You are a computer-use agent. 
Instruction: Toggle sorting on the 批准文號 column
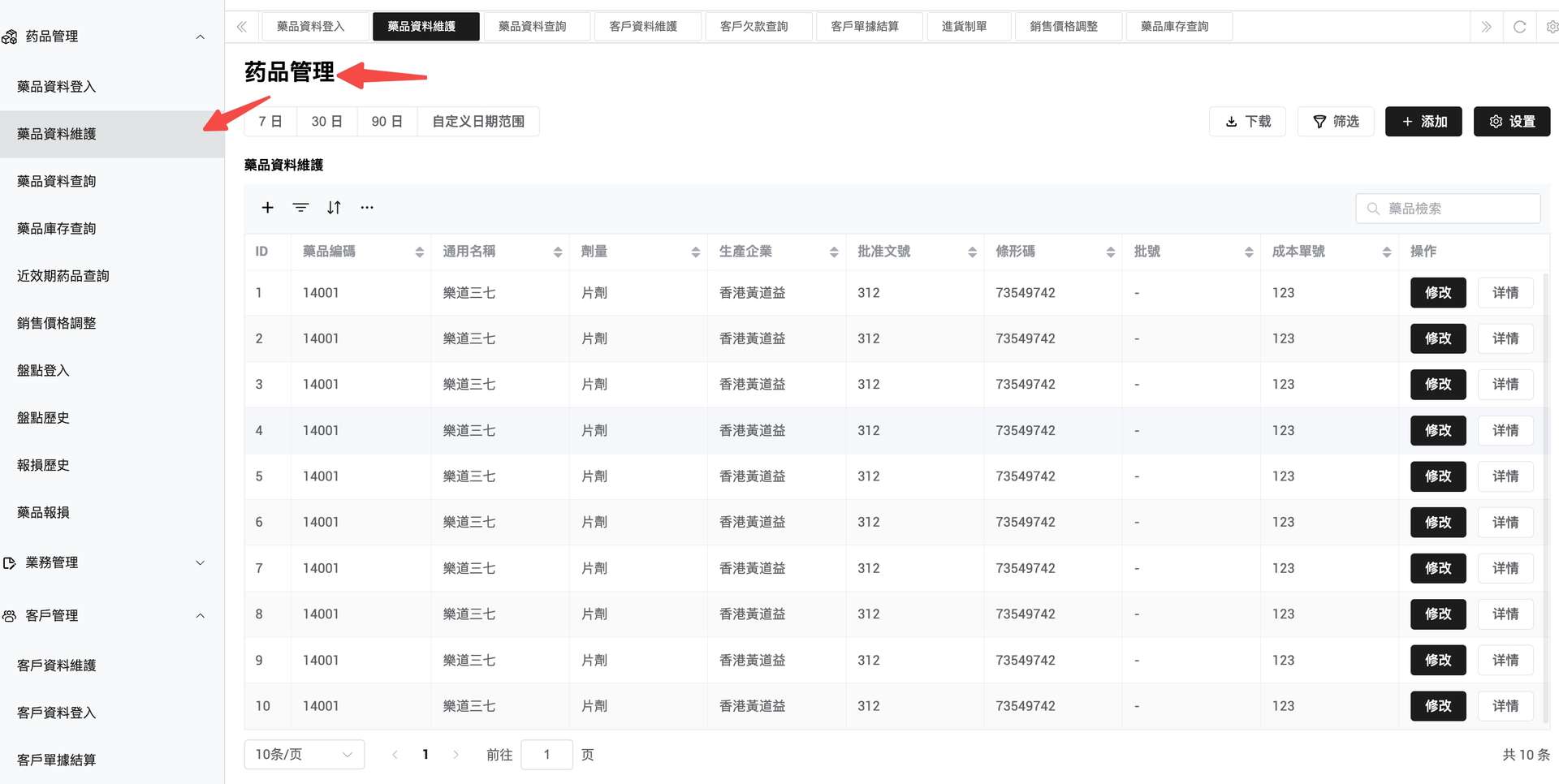click(972, 252)
